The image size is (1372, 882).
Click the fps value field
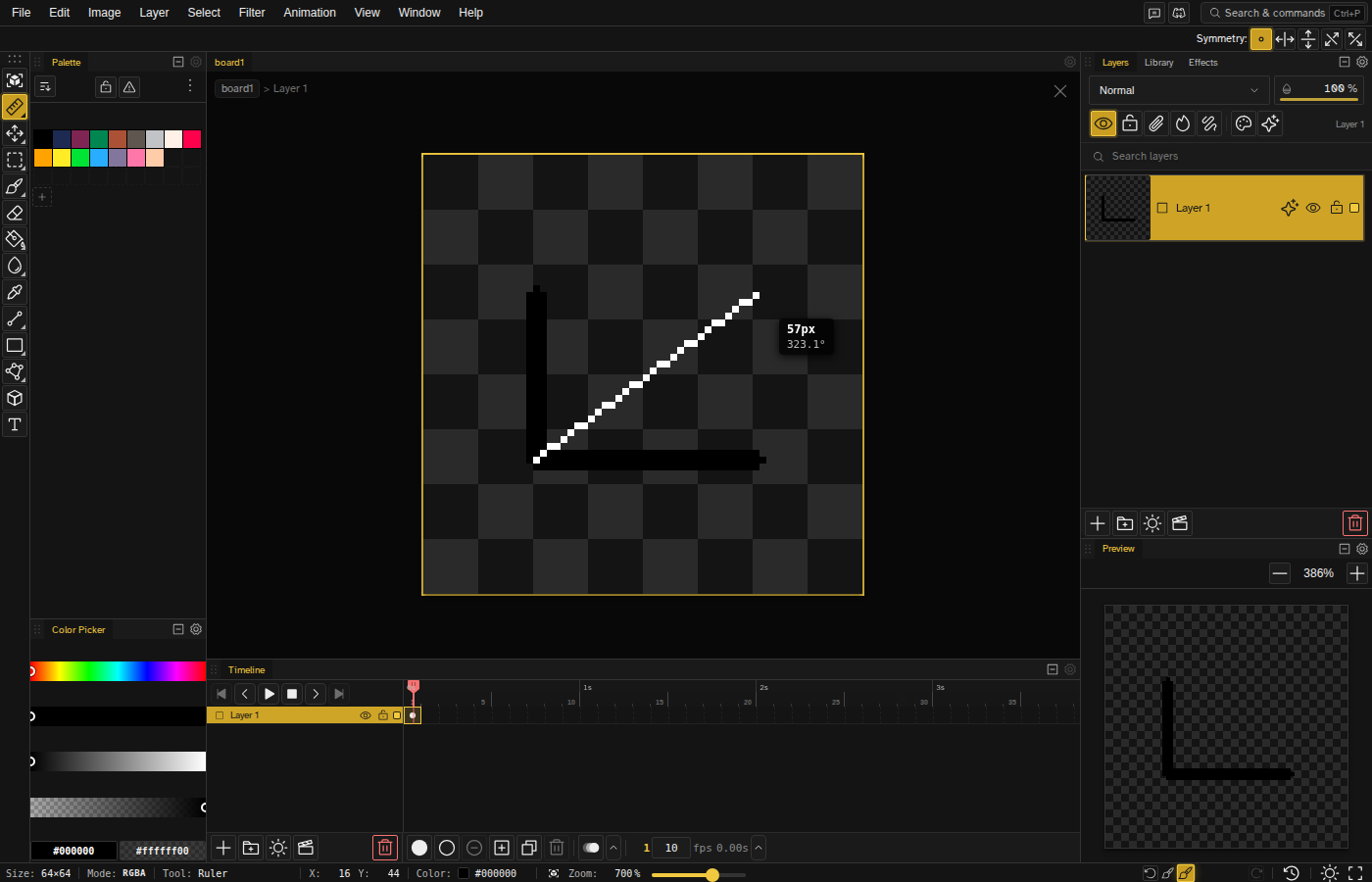point(671,848)
